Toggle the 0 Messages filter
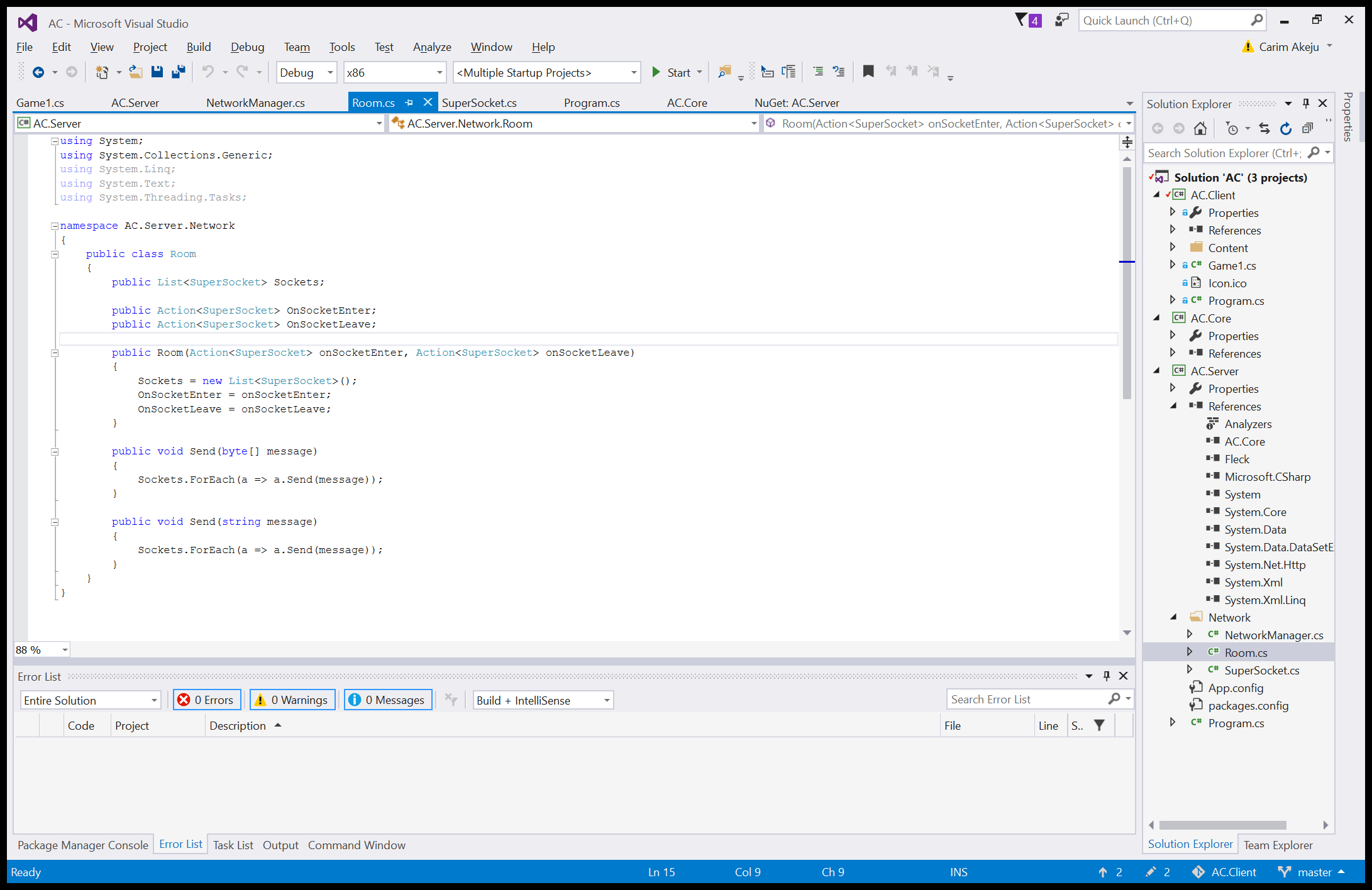The image size is (1372, 890). pyautogui.click(x=388, y=700)
